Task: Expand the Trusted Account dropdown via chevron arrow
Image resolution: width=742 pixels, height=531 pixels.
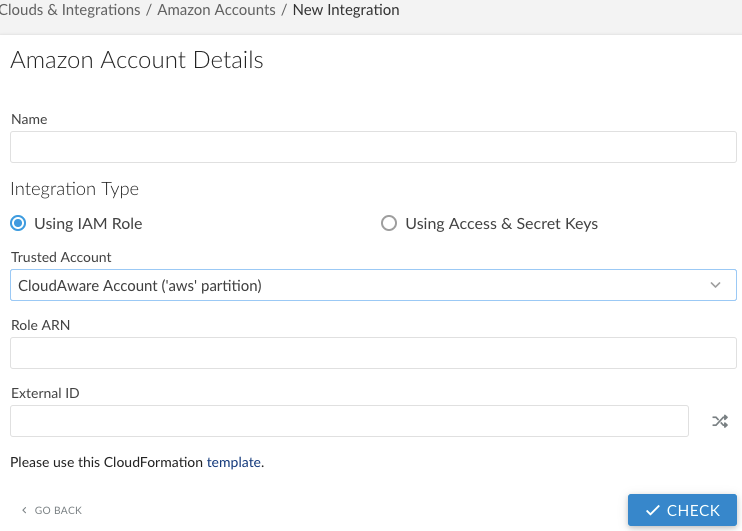Action: tap(715, 285)
